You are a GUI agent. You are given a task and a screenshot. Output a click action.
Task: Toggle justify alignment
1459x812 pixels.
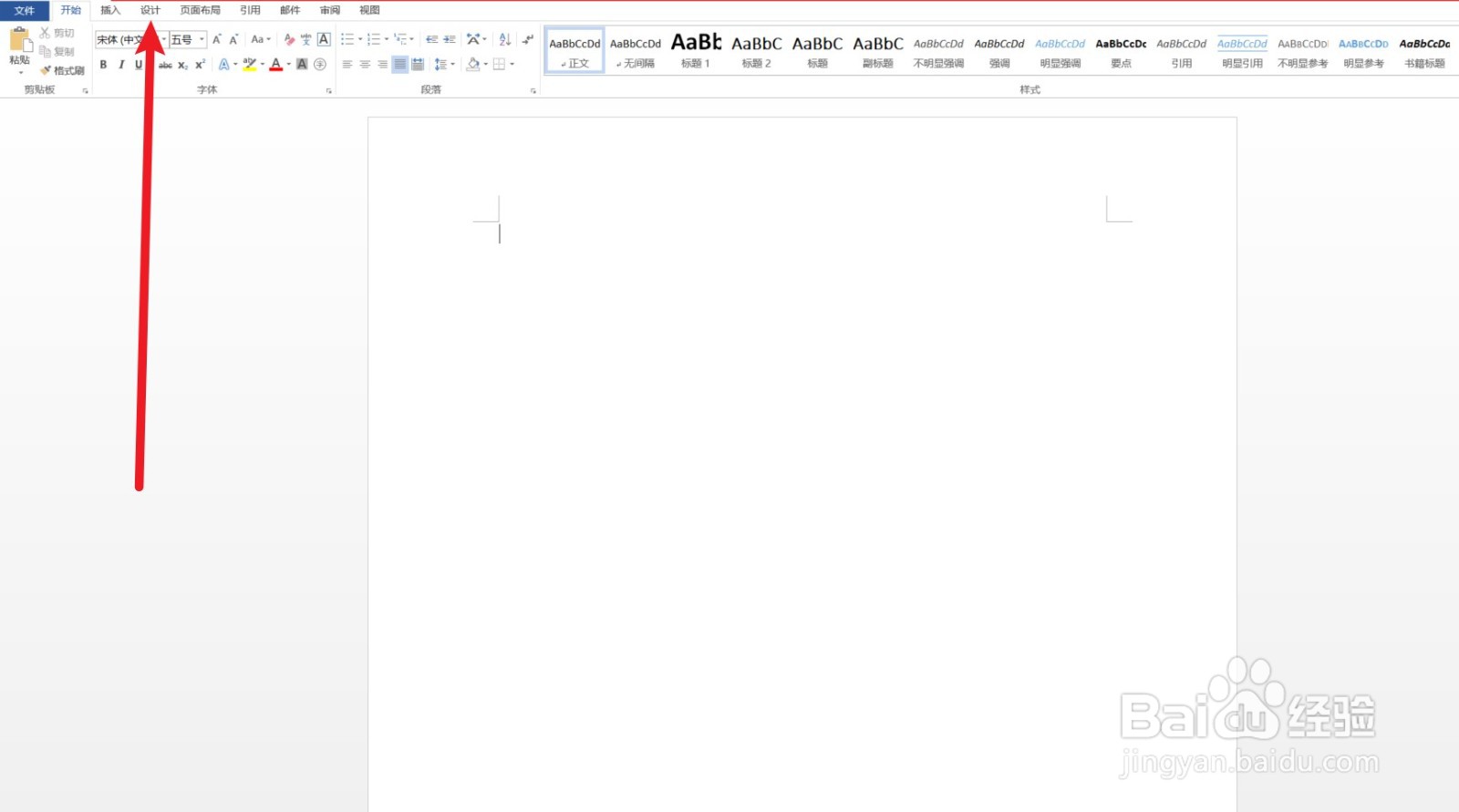point(400,64)
